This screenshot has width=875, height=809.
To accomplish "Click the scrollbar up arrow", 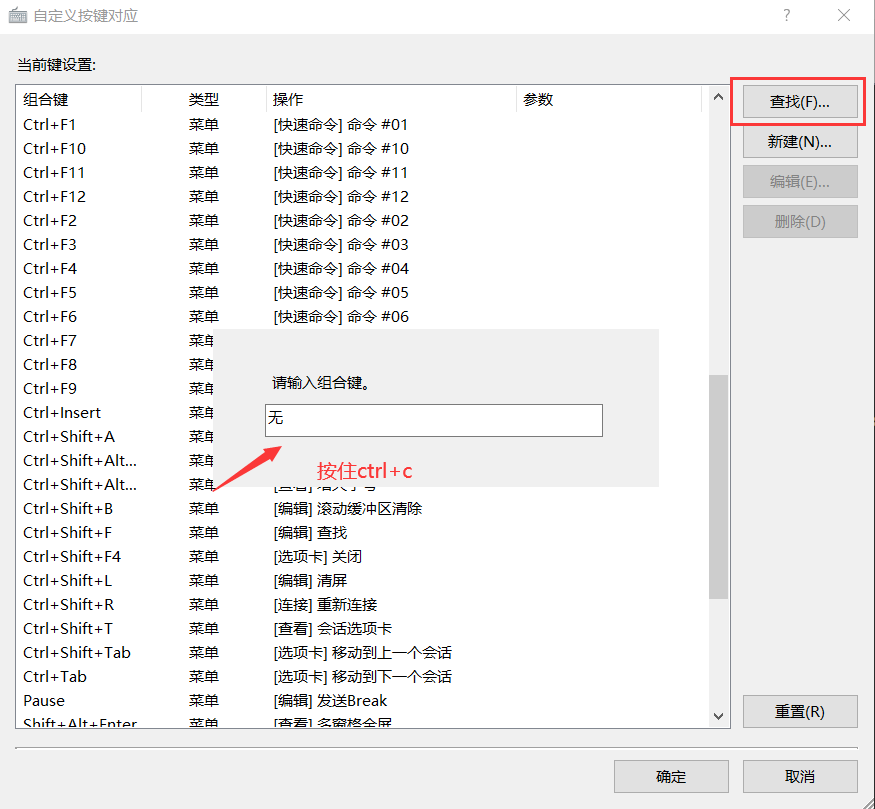I will click(718, 97).
